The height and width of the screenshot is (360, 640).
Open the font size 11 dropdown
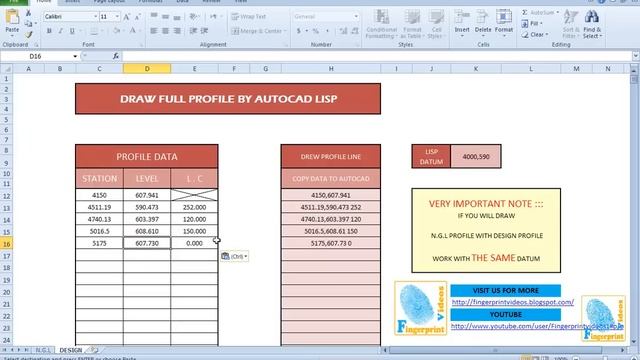tap(118, 17)
